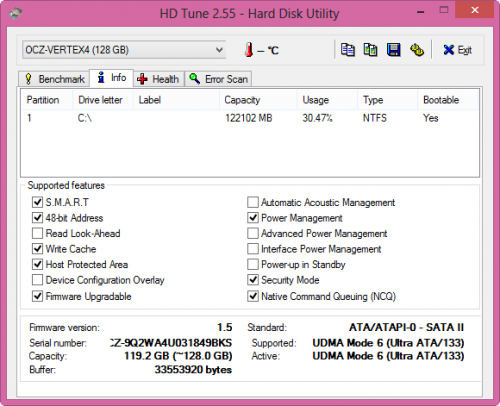Toggle the S.M.A.R.T checkbox
This screenshot has height=406, width=500.
coord(37,202)
